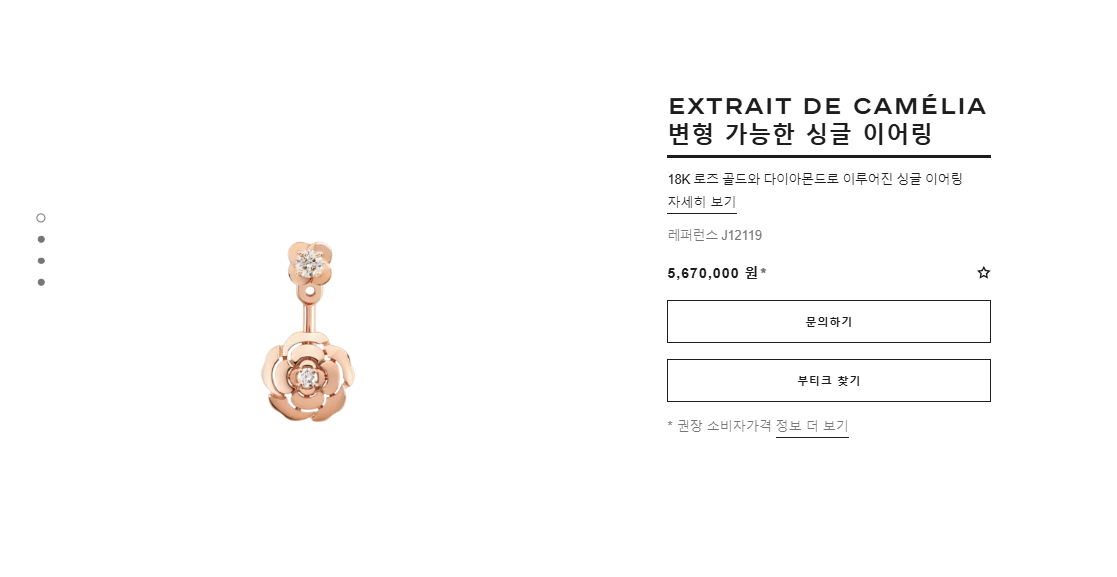Select the 변형 가능한 싱글 이어링 subtitle
The width and height of the screenshot is (1117, 577).
coord(799,134)
